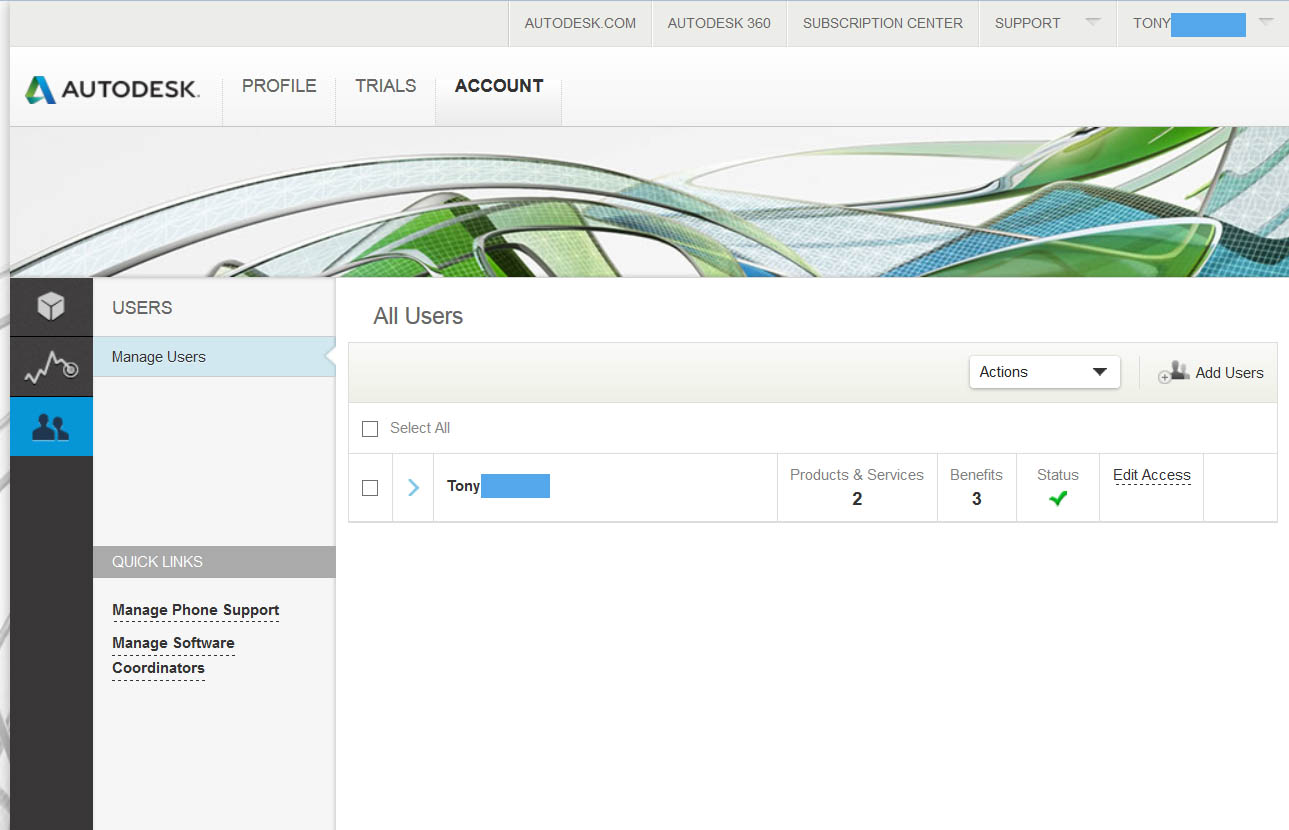
Task: Open Autodesk 360 from top bar
Action: 719,23
